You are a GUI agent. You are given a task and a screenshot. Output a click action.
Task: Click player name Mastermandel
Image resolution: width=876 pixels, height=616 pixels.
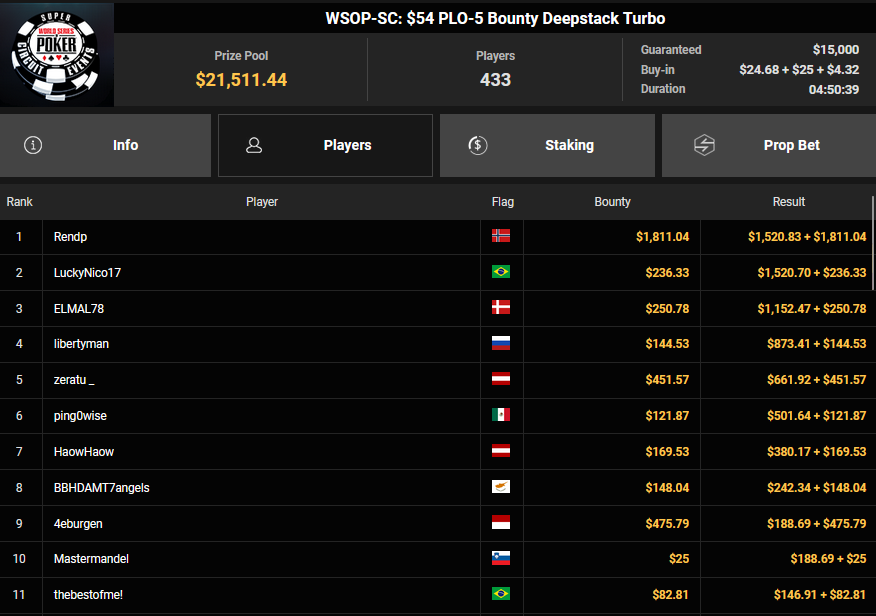[x=91, y=559]
